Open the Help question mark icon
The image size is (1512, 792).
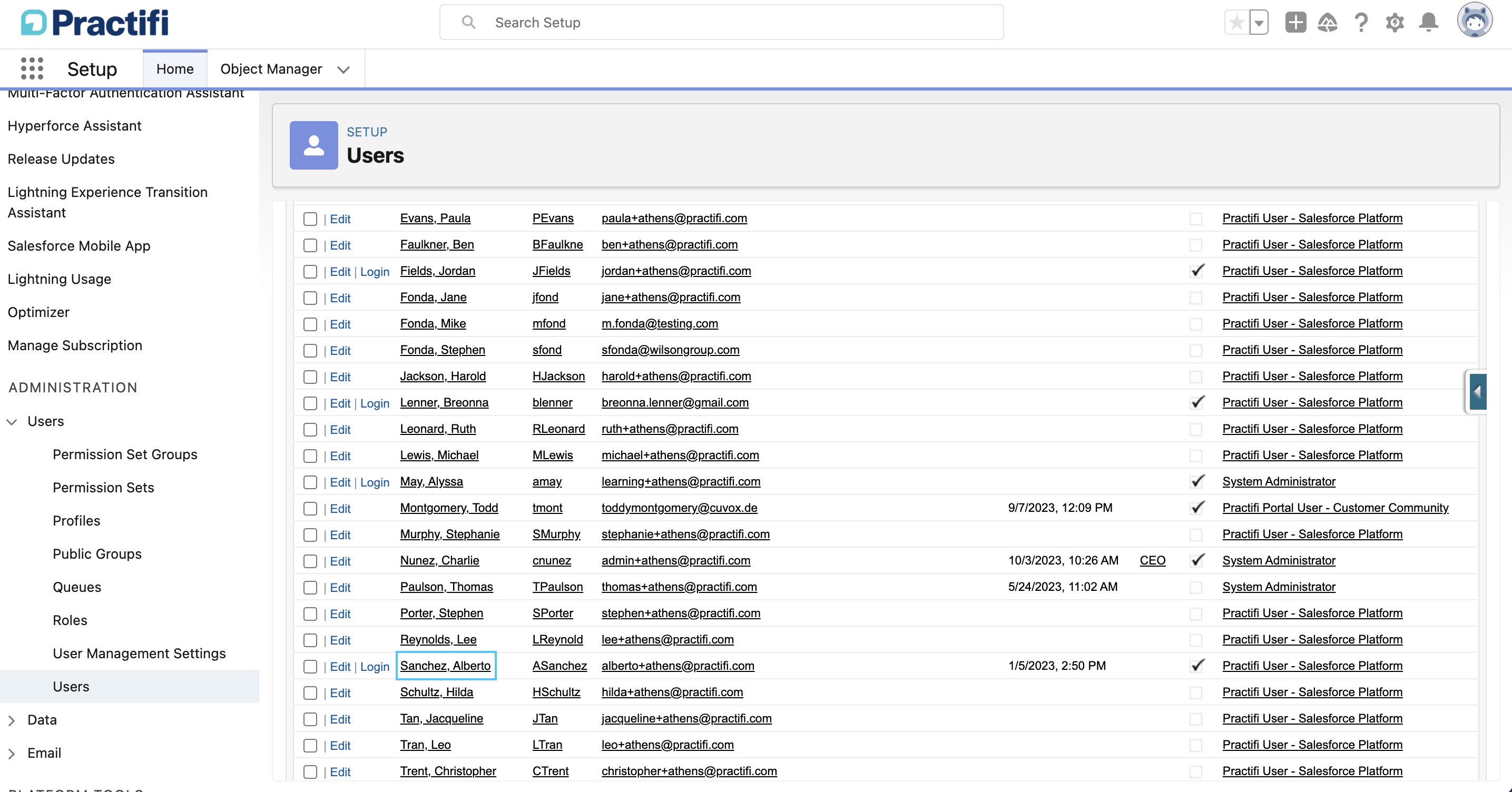pos(1361,22)
